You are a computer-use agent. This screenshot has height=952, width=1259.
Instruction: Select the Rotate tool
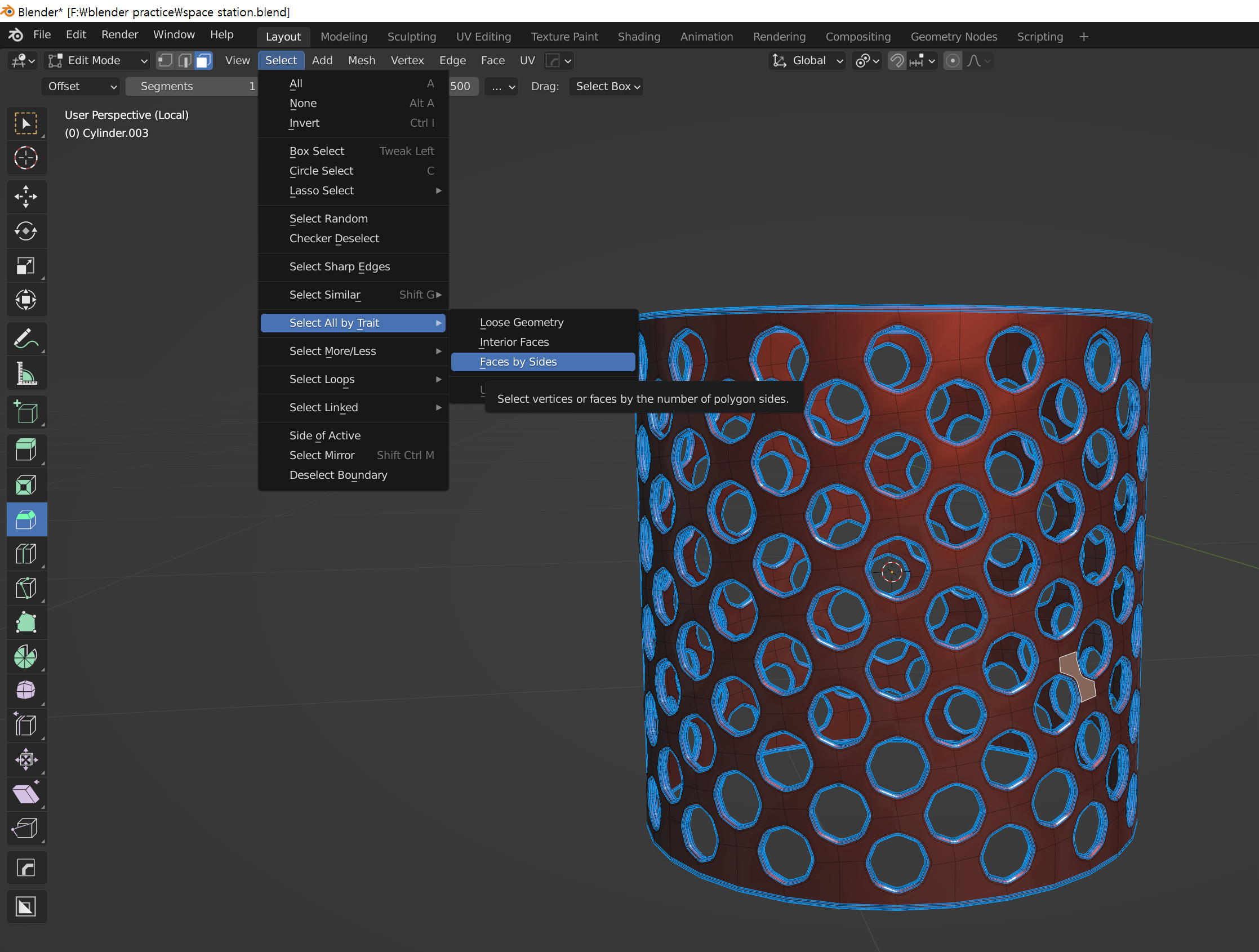(x=25, y=231)
